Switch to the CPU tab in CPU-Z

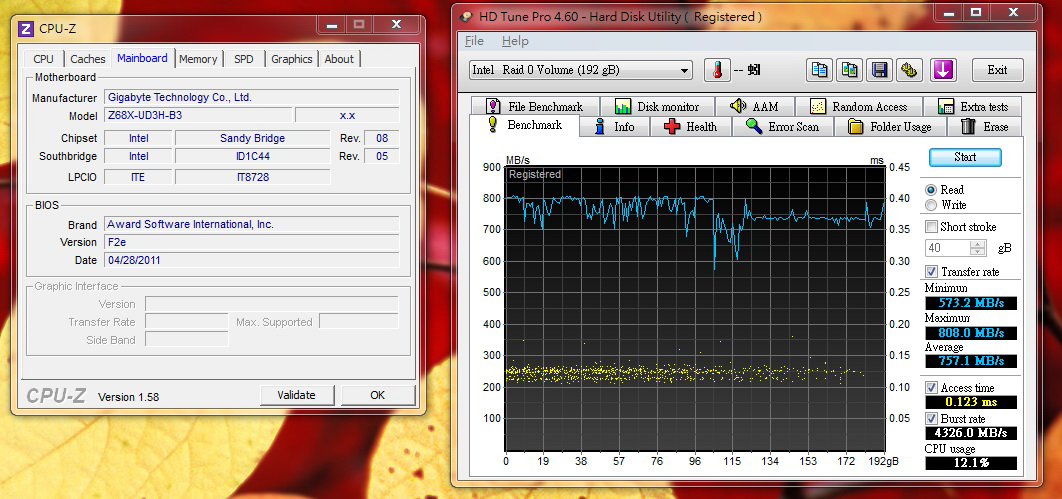click(43, 59)
